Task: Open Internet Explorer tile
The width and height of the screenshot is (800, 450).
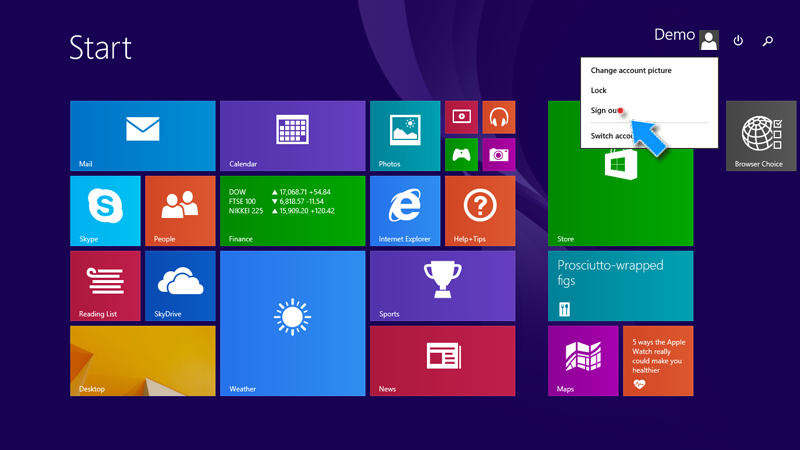Action: [x=404, y=210]
